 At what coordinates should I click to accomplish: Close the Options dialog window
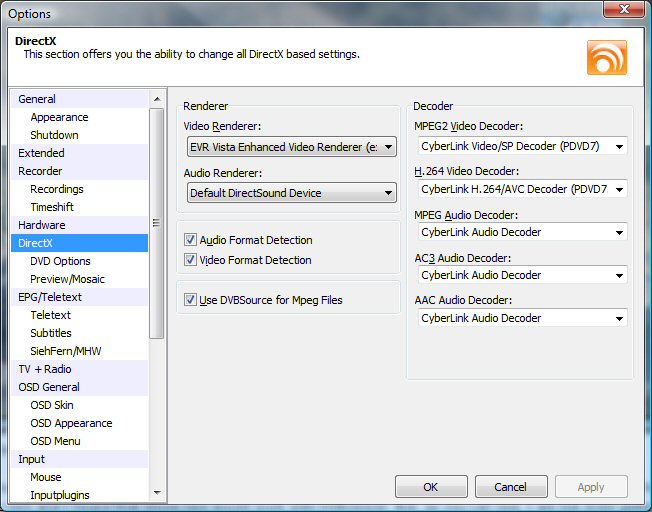624,9
